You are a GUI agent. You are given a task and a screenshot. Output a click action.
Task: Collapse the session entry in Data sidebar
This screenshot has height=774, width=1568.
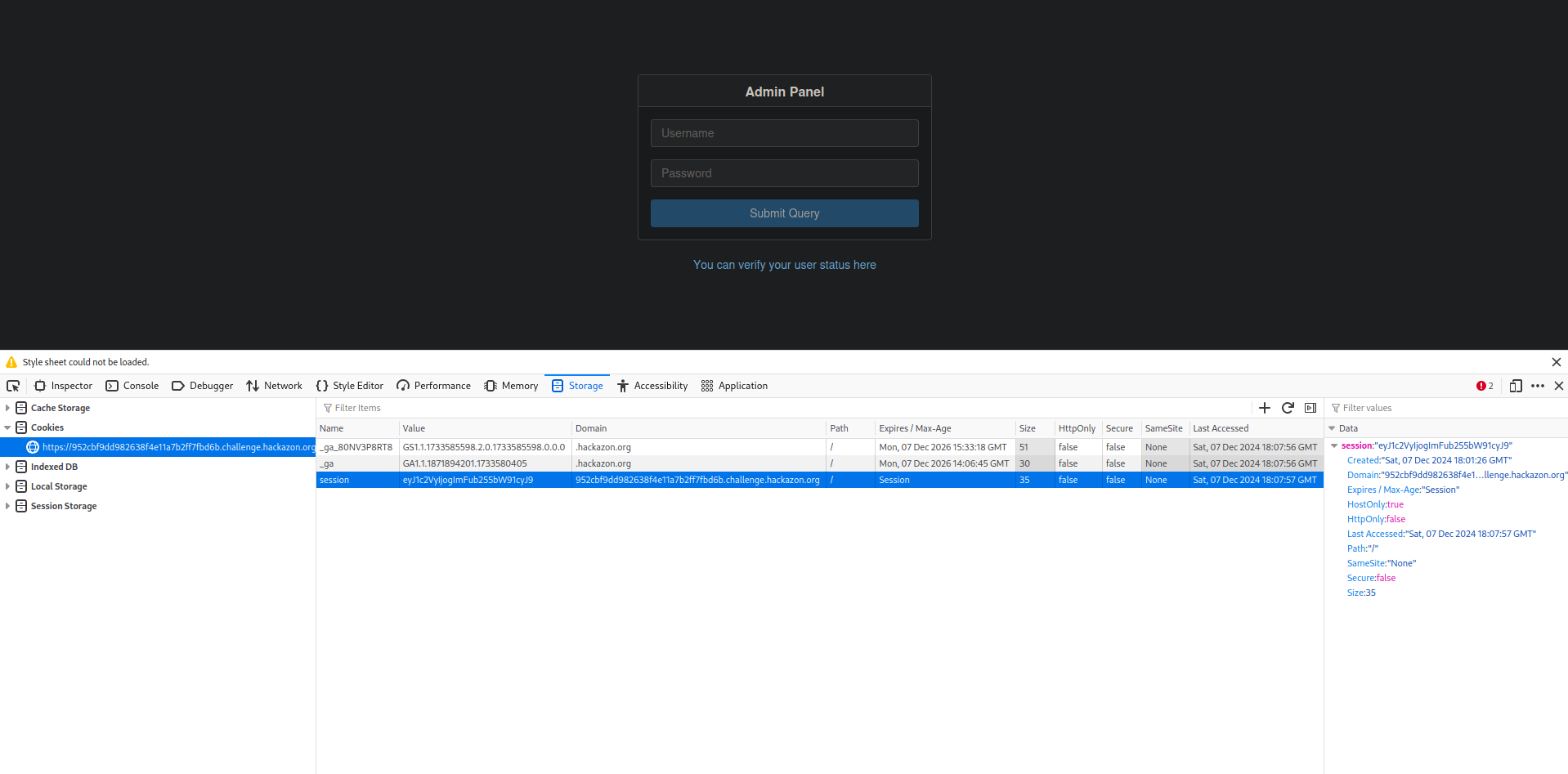coord(1334,445)
